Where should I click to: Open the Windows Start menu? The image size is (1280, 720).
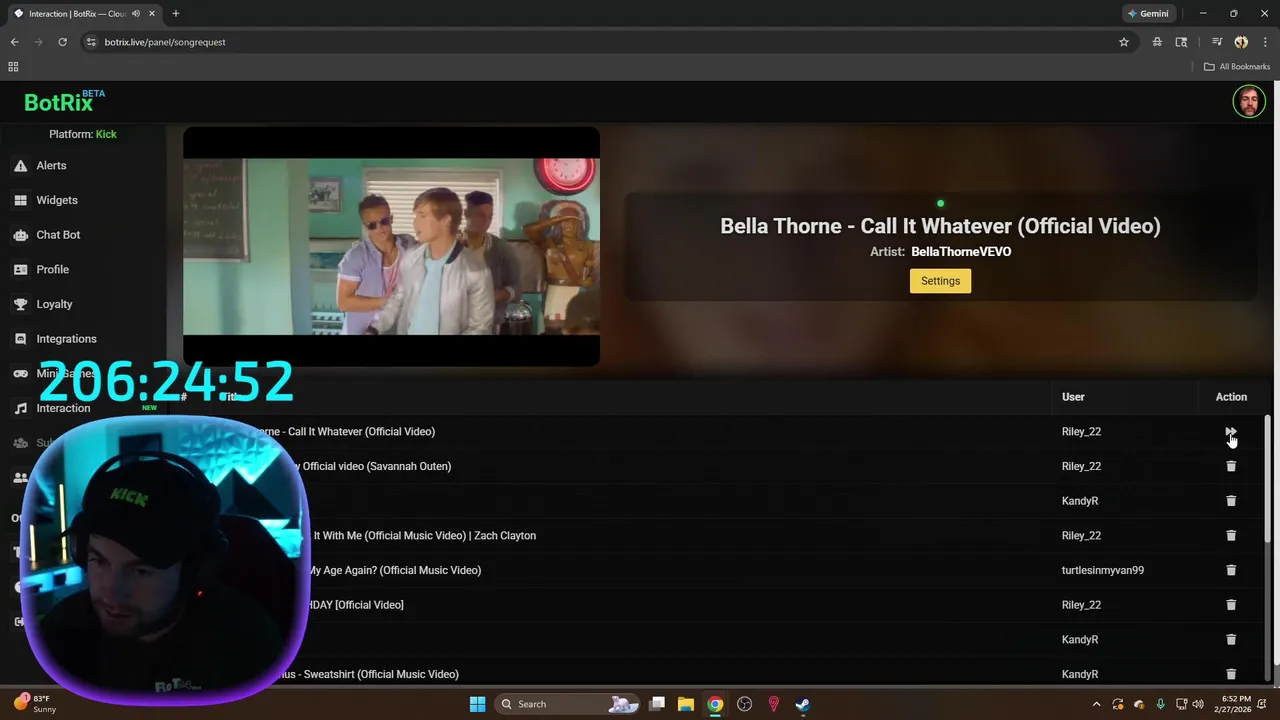[x=477, y=704]
